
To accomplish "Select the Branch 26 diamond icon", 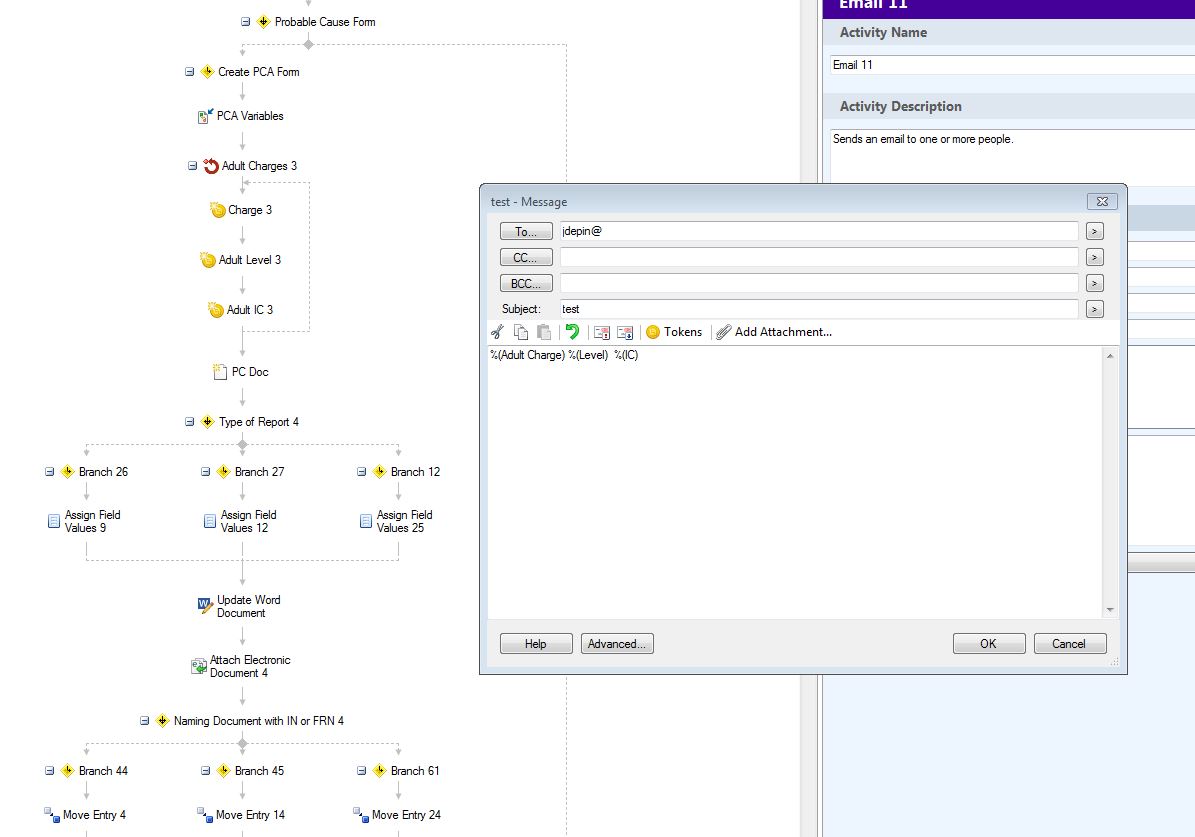I will click(67, 472).
